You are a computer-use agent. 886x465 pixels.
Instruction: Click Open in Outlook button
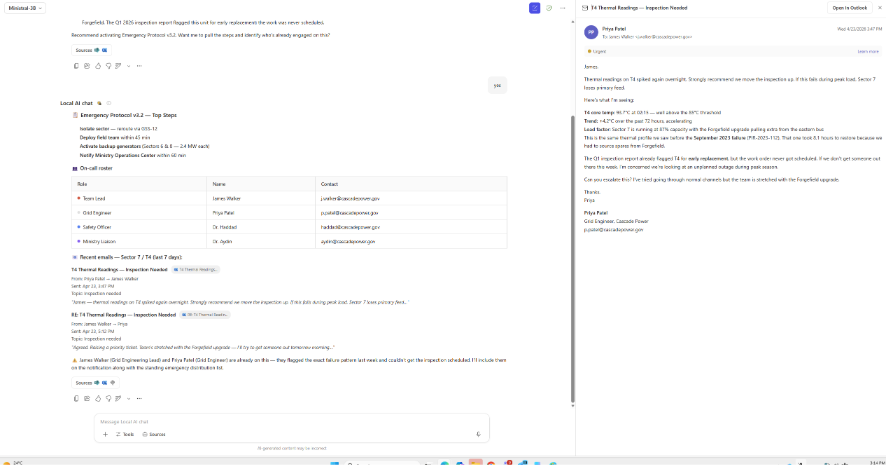click(849, 8)
